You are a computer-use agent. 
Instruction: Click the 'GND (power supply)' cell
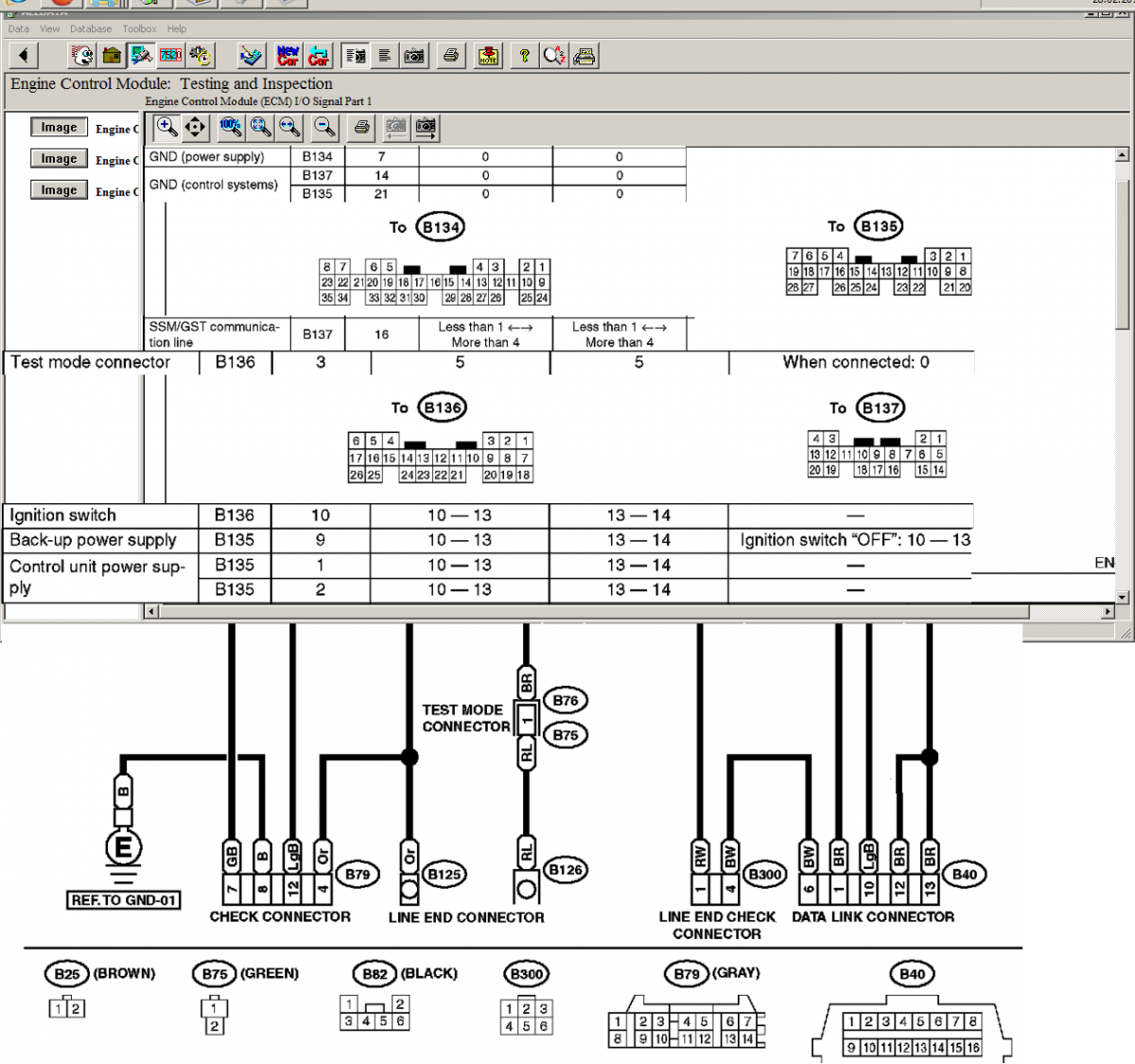(x=218, y=157)
